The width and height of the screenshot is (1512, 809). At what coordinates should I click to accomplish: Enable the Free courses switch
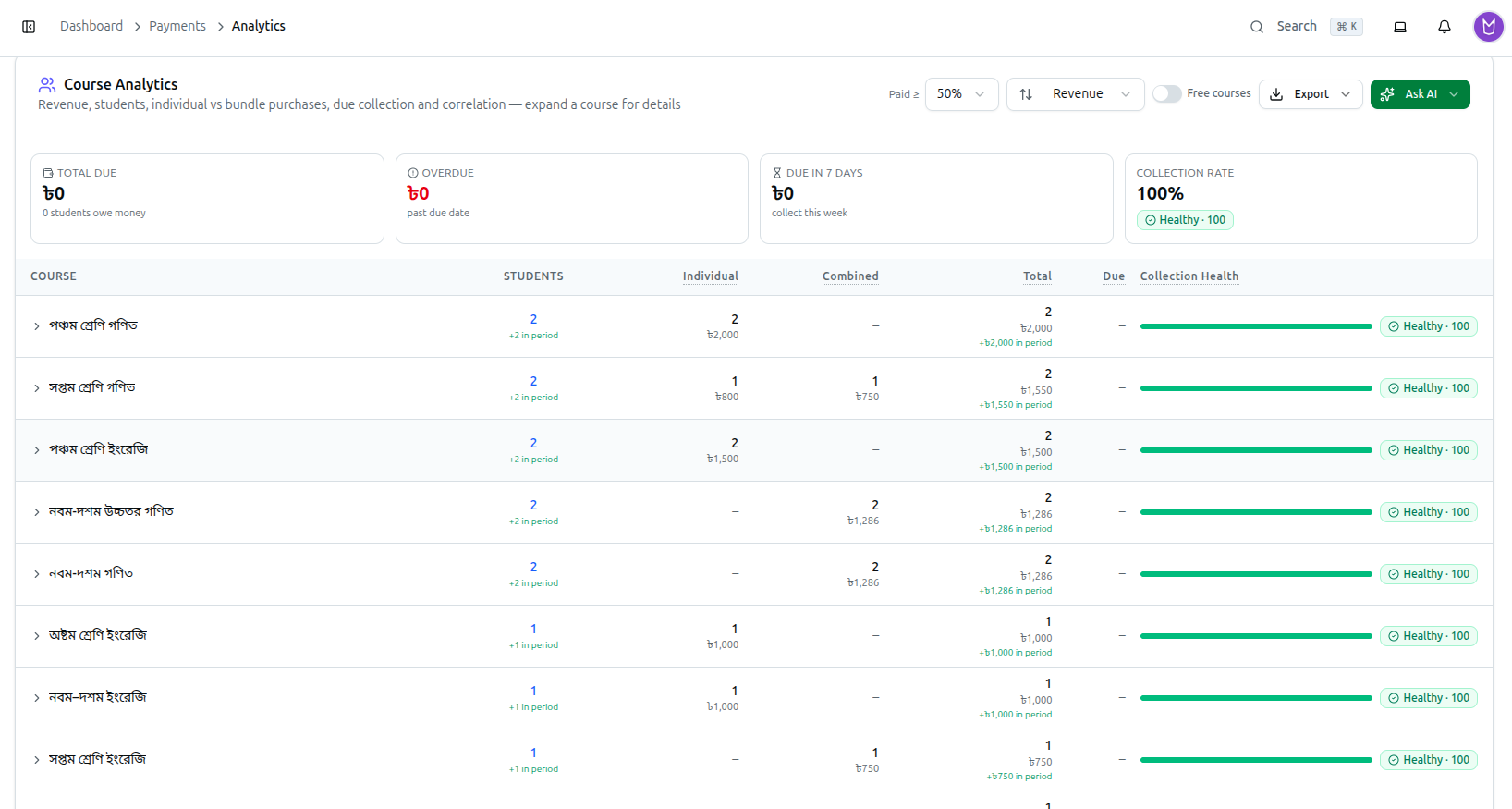[1167, 93]
